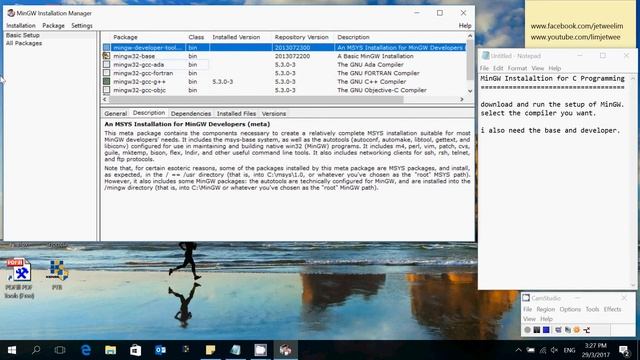
Task: Click the volume icon in system tray
Action: coord(554,350)
